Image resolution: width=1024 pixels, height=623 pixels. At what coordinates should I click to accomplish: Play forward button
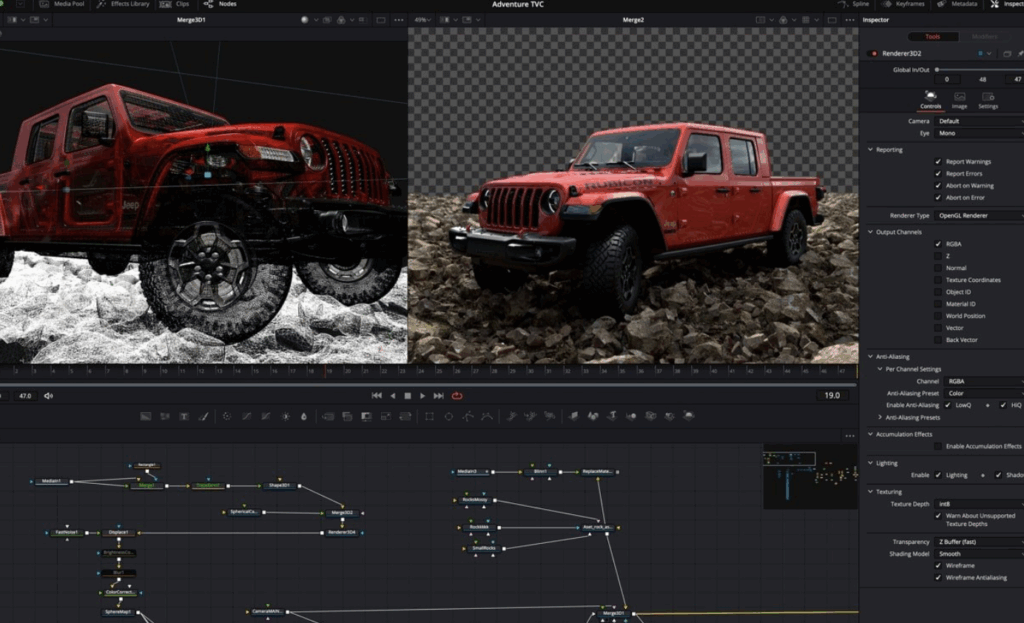tap(423, 396)
